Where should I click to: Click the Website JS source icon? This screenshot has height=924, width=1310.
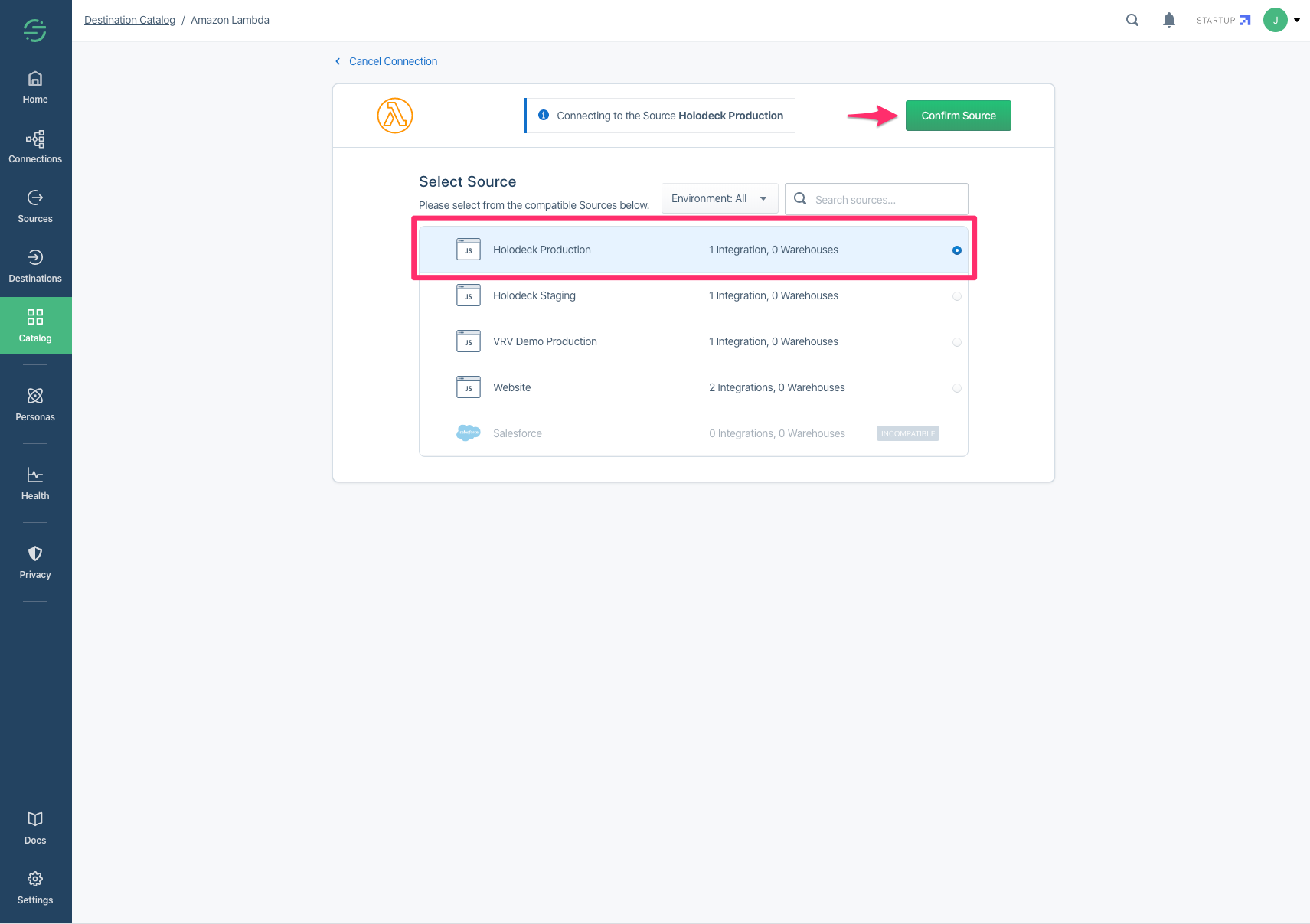(469, 387)
